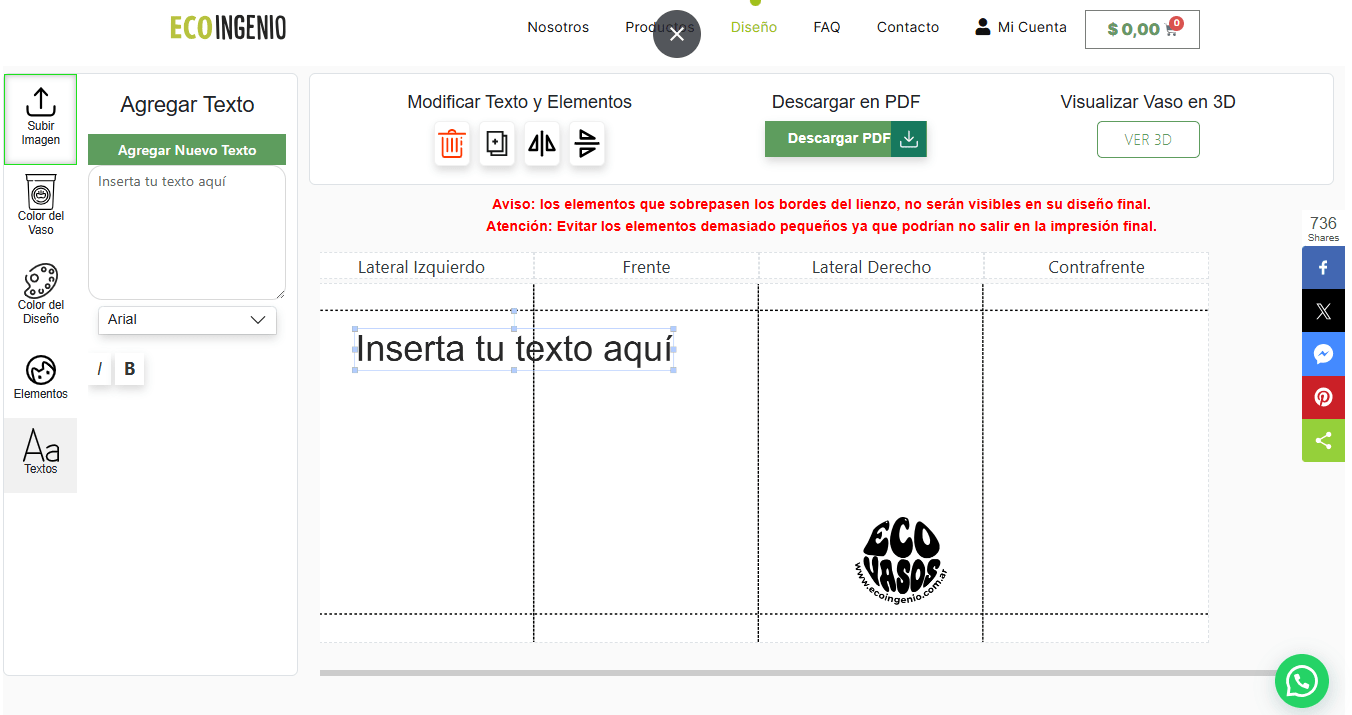Flip element vertically with the flip icon
The width and height of the screenshot is (1352, 715).
click(587, 144)
